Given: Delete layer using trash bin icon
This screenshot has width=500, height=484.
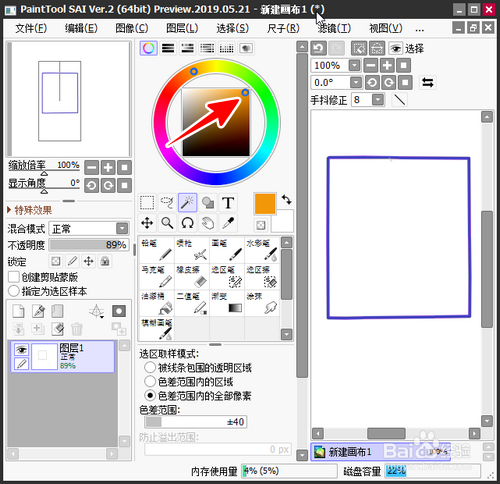Looking at the screenshot, I should coord(77,329).
